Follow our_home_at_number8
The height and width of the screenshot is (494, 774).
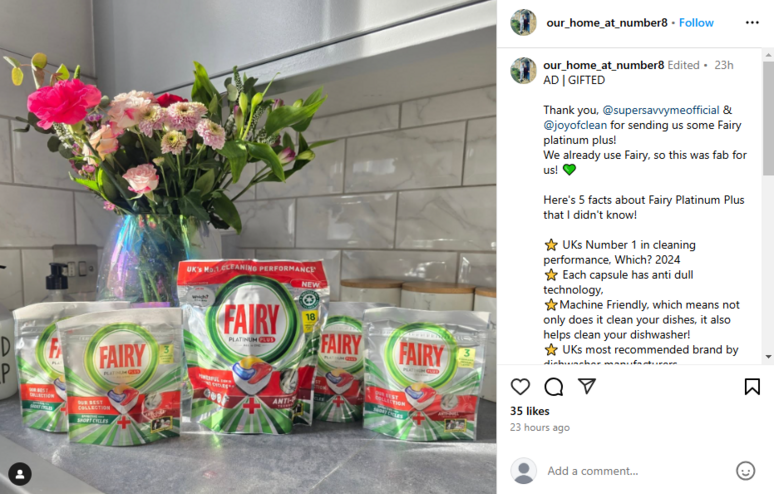(x=696, y=23)
